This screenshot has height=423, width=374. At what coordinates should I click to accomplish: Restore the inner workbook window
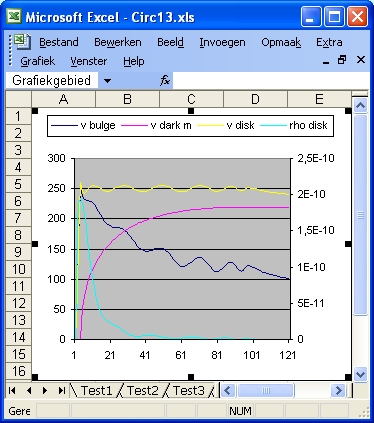pos(342,60)
